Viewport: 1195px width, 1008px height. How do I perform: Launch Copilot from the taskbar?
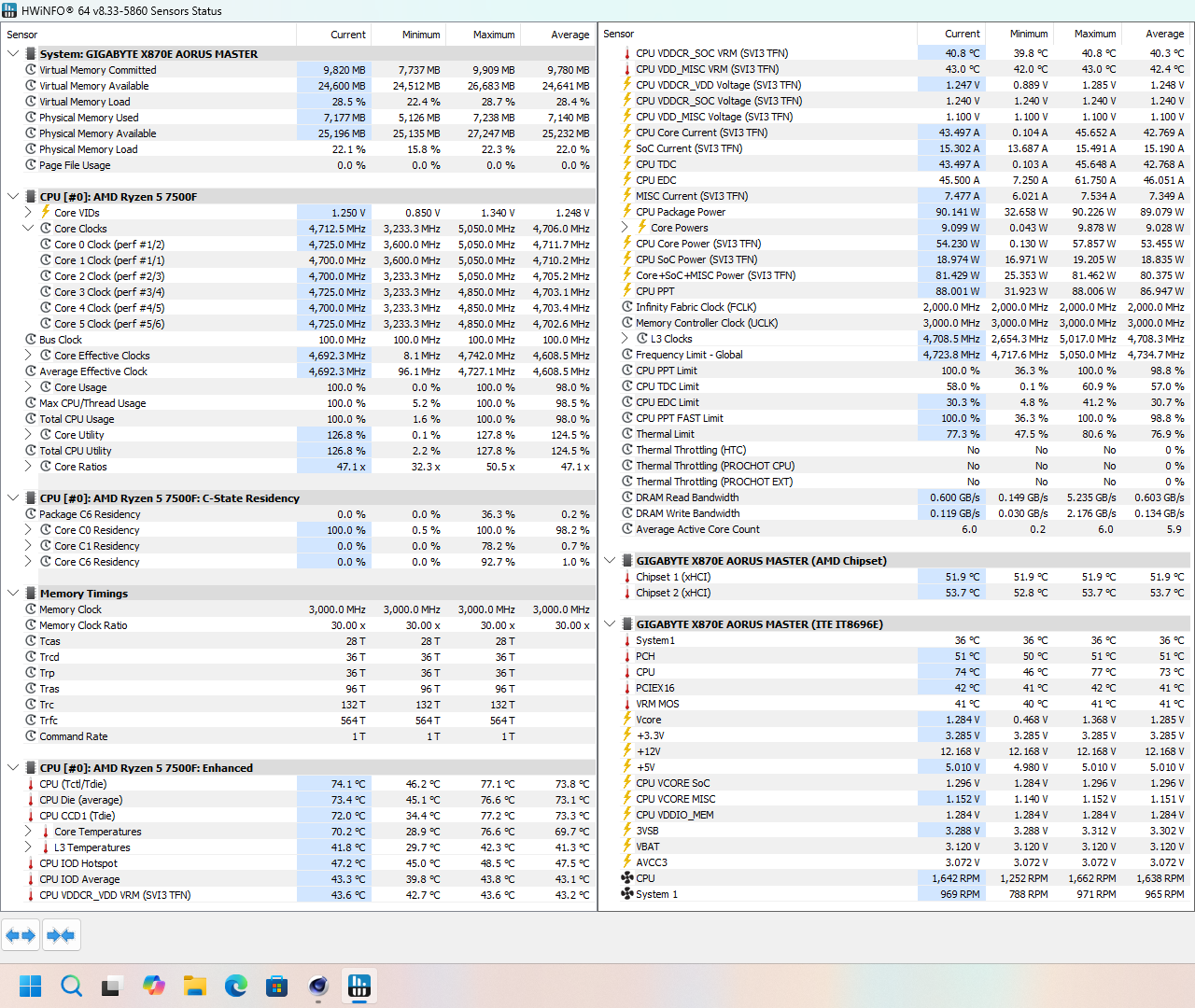click(x=154, y=986)
